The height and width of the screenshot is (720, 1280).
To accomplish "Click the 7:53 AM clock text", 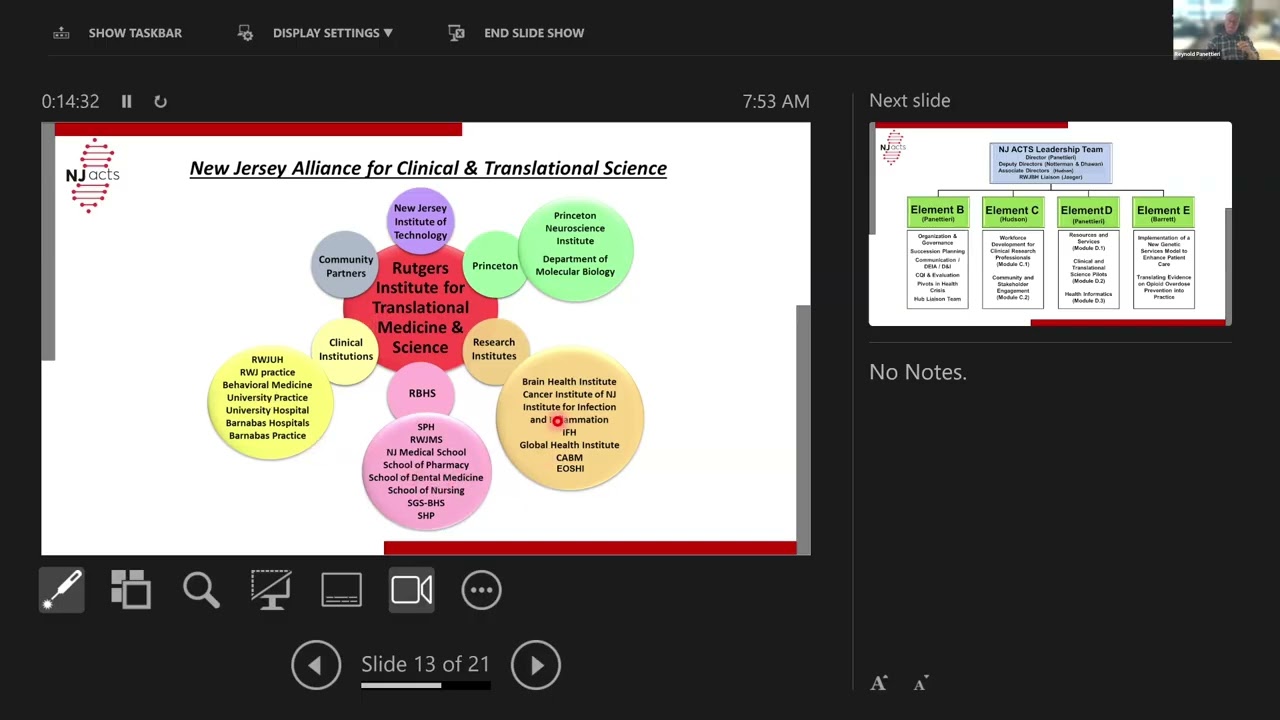I will (776, 101).
